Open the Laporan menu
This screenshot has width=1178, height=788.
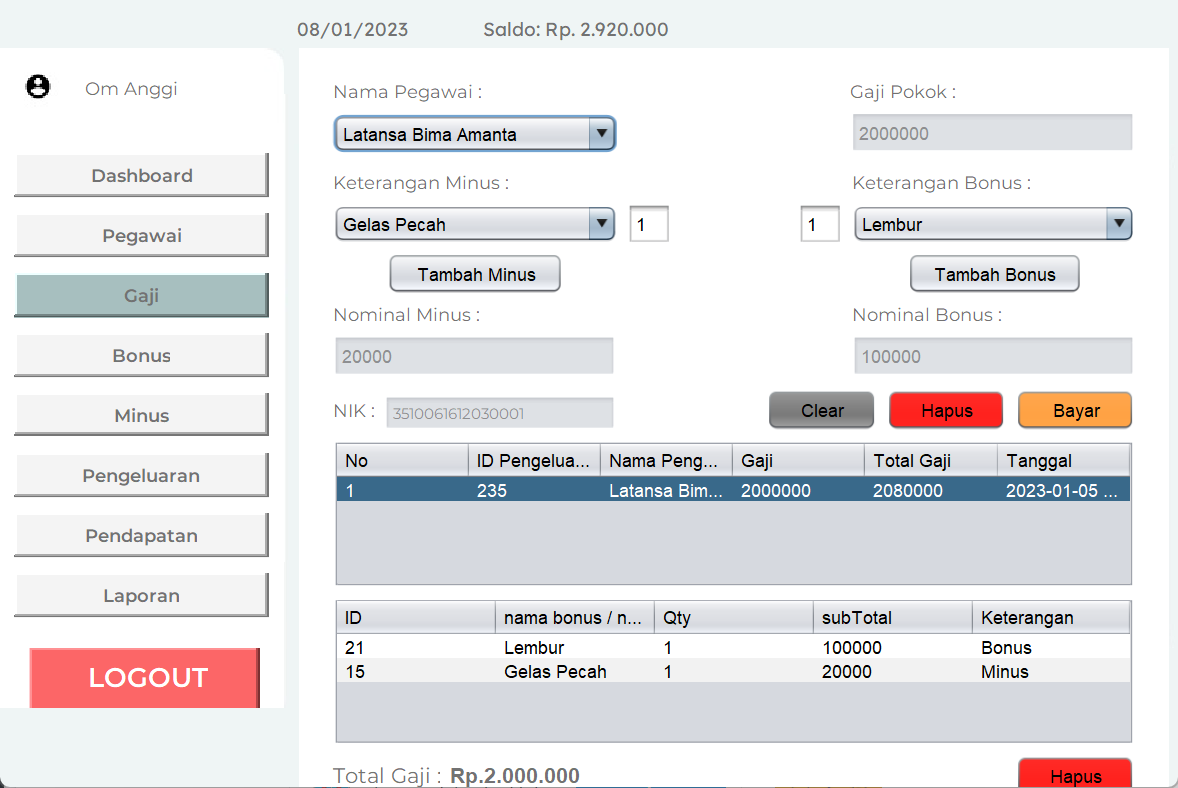click(x=141, y=596)
